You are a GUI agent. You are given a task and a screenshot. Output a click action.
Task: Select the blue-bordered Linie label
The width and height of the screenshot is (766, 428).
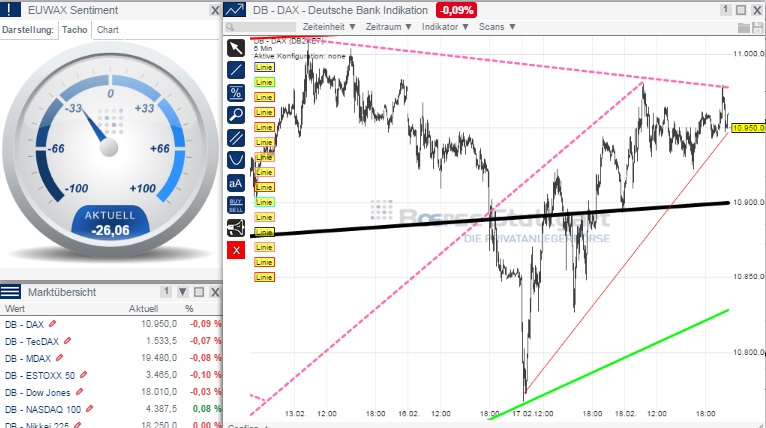tap(264, 67)
